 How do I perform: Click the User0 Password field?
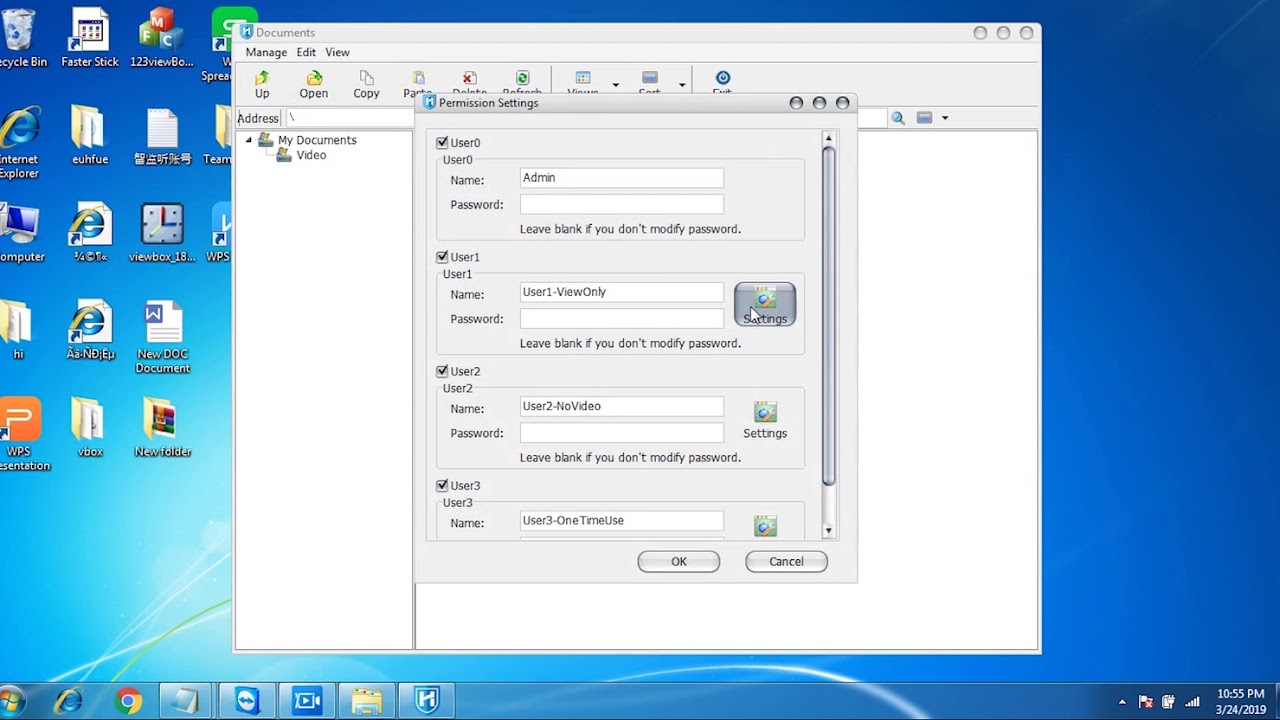621,204
